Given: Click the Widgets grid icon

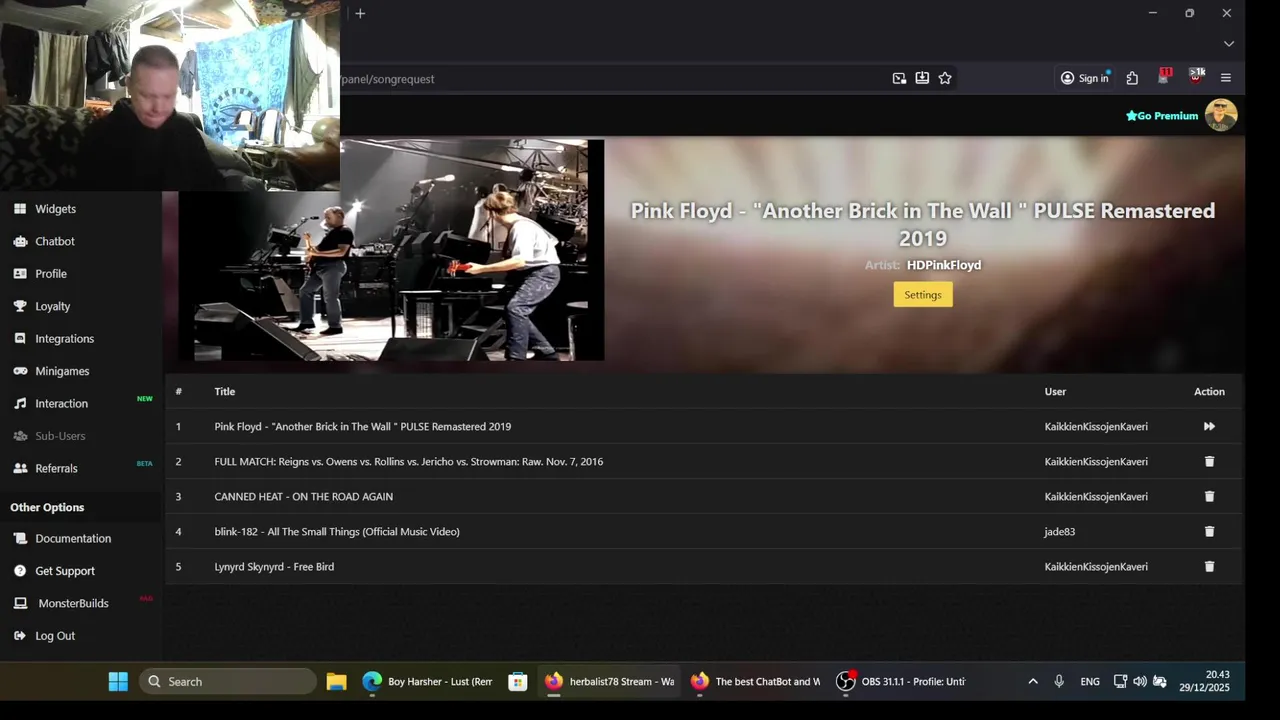Looking at the screenshot, I should pos(20,209).
